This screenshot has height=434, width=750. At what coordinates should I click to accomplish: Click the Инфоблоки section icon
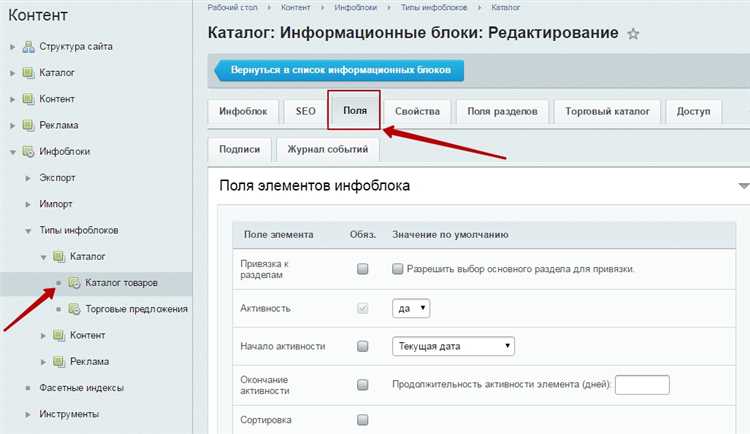(29, 152)
